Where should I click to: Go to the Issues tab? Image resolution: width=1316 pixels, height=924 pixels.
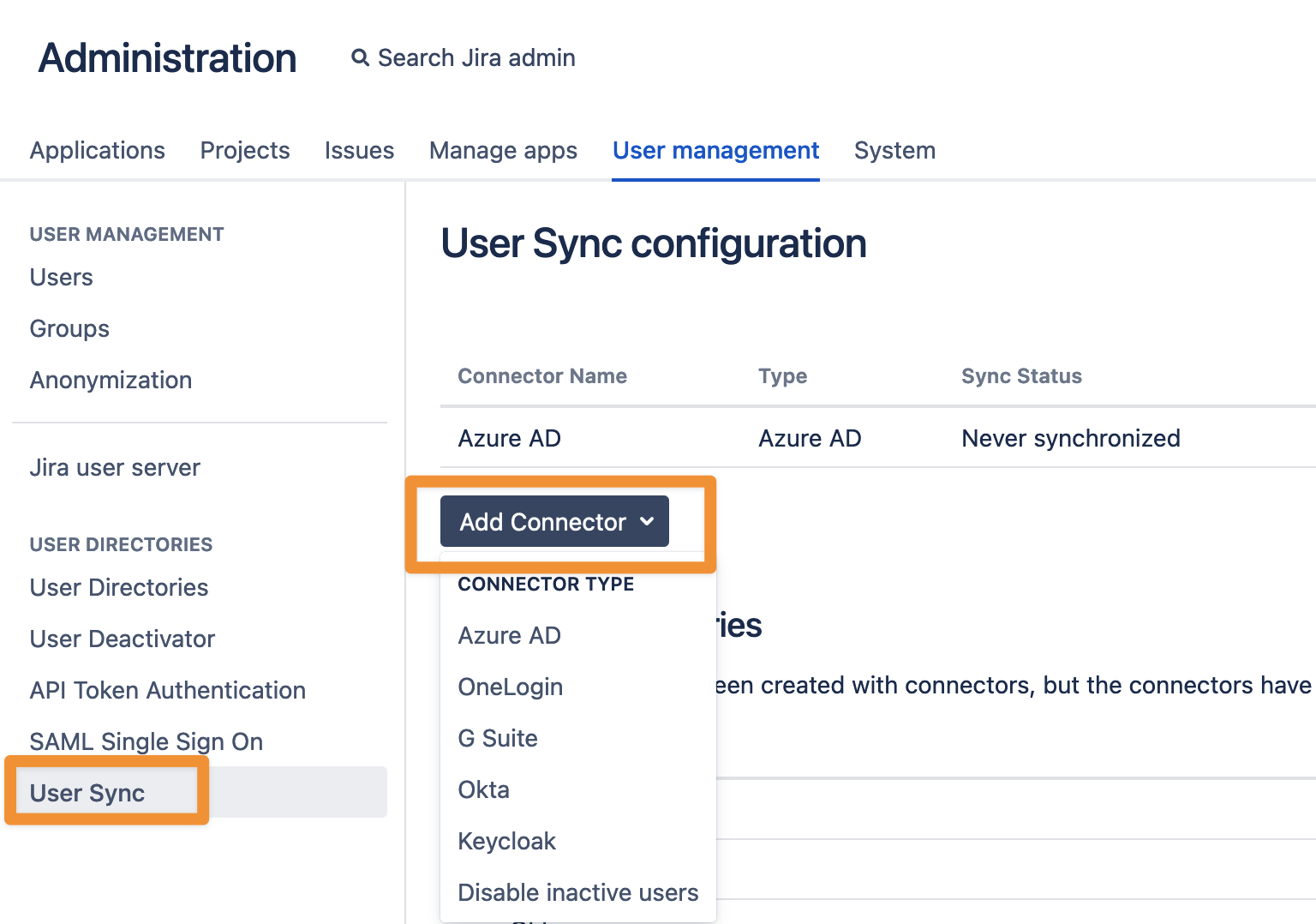point(359,150)
